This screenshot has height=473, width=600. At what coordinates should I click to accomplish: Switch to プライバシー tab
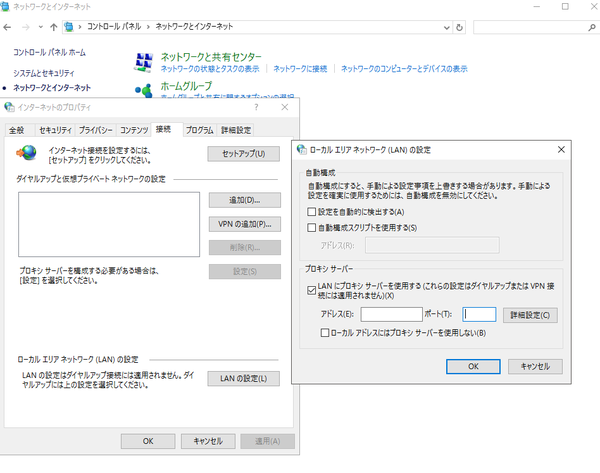click(x=96, y=130)
